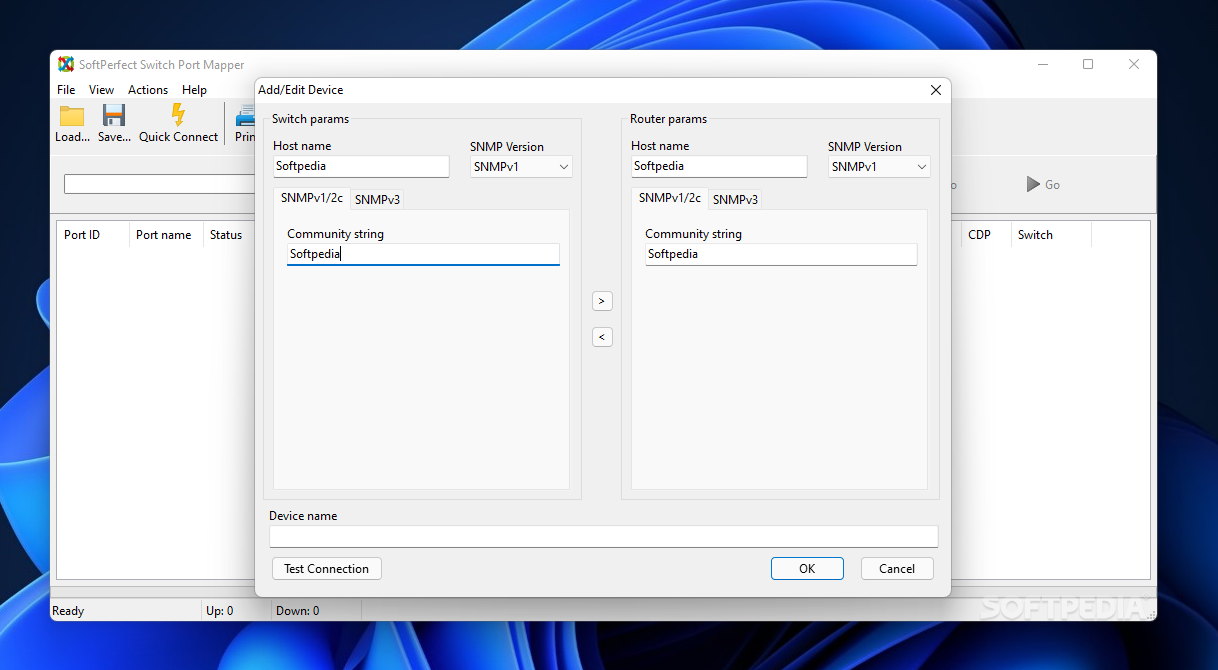Screen dimensions: 1218x670
Task: Click the Print icon in main toolbar
Action: [245, 115]
